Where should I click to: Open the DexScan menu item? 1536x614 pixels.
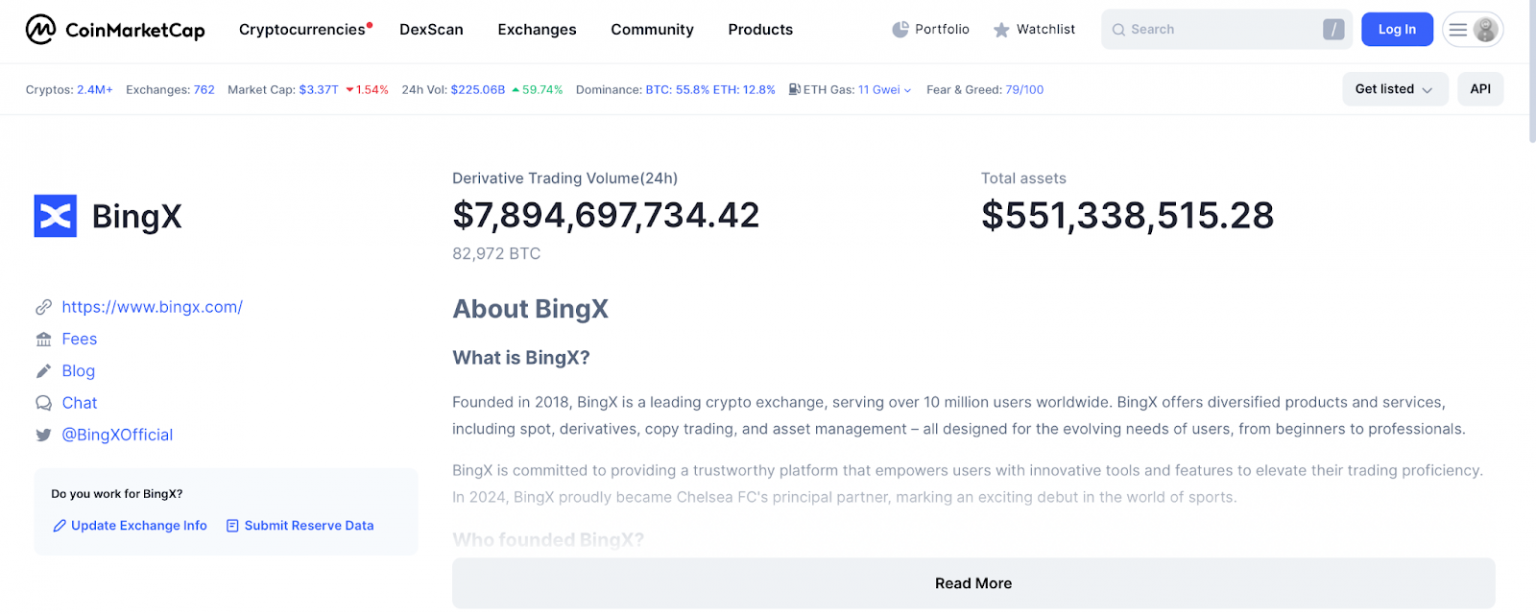click(x=431, y=30)
